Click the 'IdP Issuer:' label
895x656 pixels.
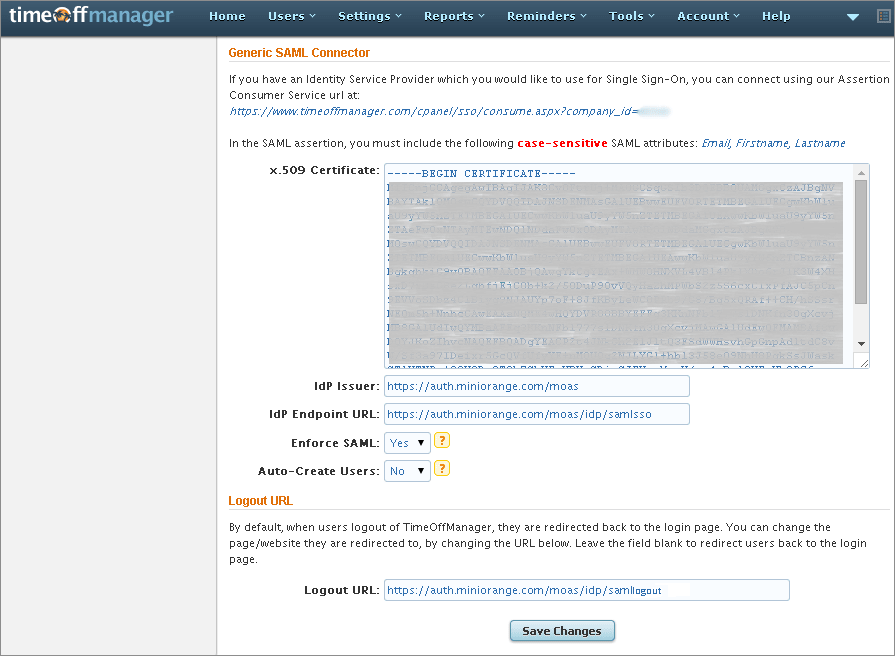click(346, 387)
